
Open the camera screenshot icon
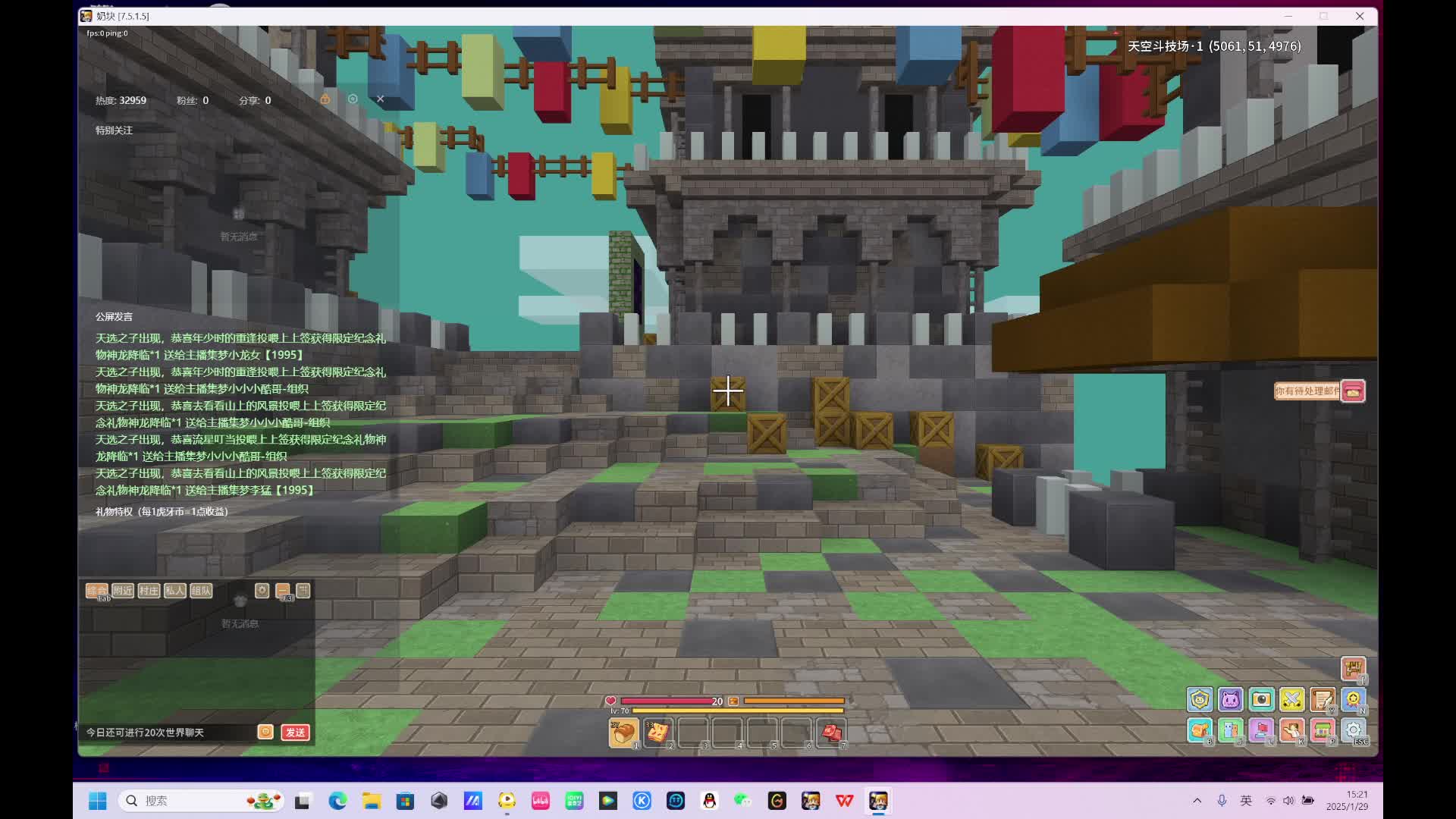click(1262, 699)
